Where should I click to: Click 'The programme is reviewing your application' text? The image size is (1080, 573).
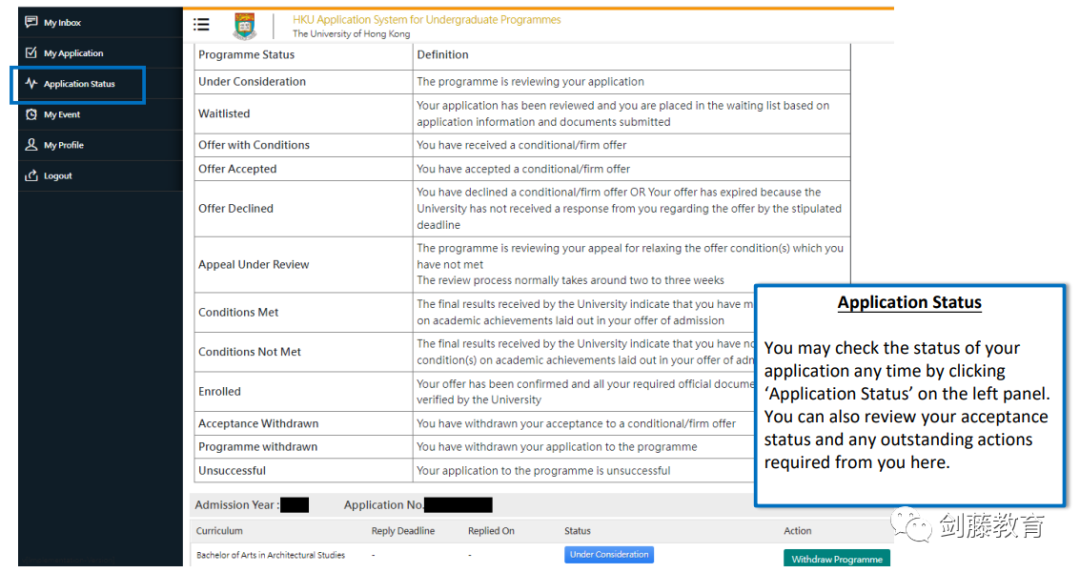530,81
